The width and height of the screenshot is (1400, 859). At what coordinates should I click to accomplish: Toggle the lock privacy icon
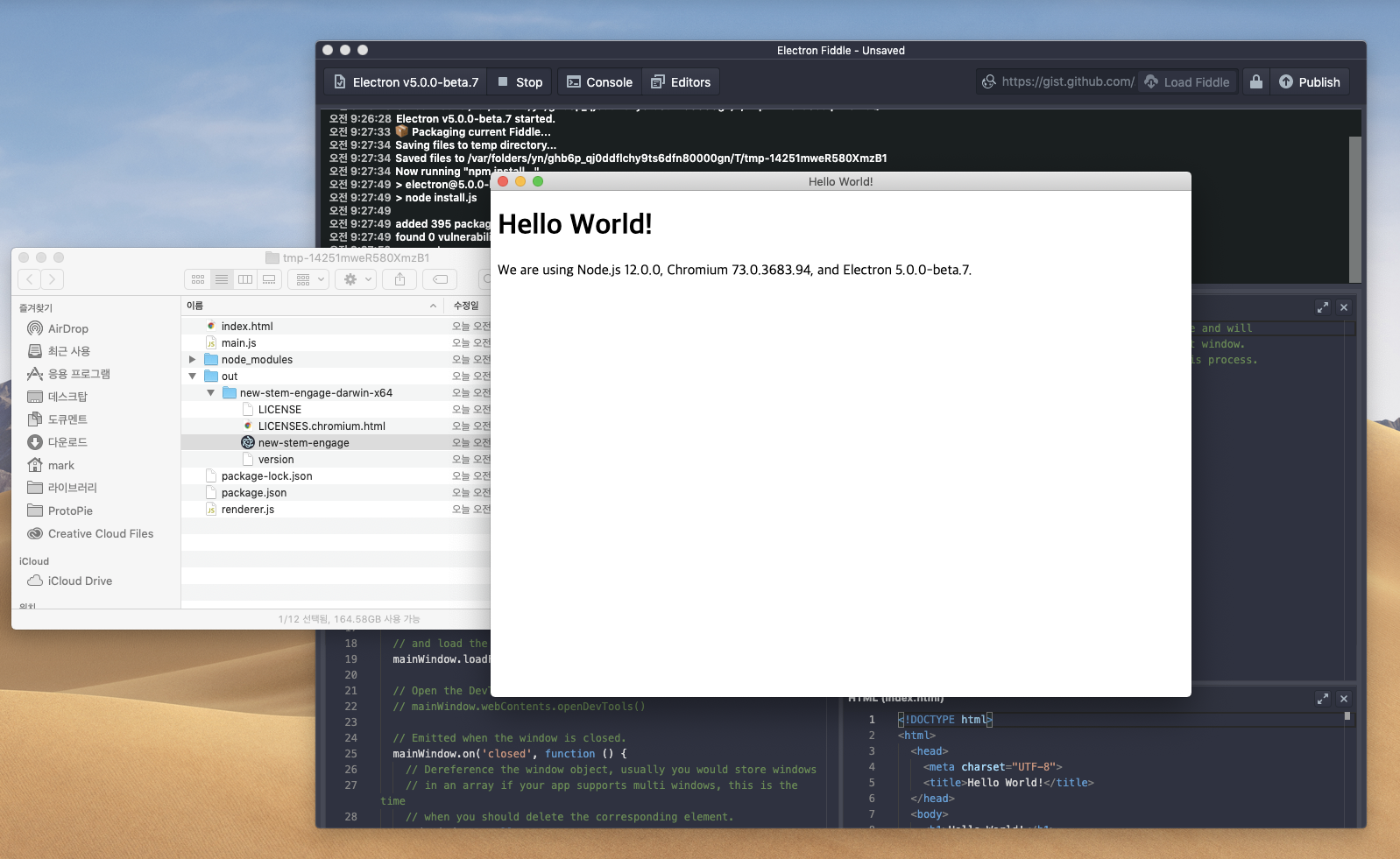click(1256, 81)
